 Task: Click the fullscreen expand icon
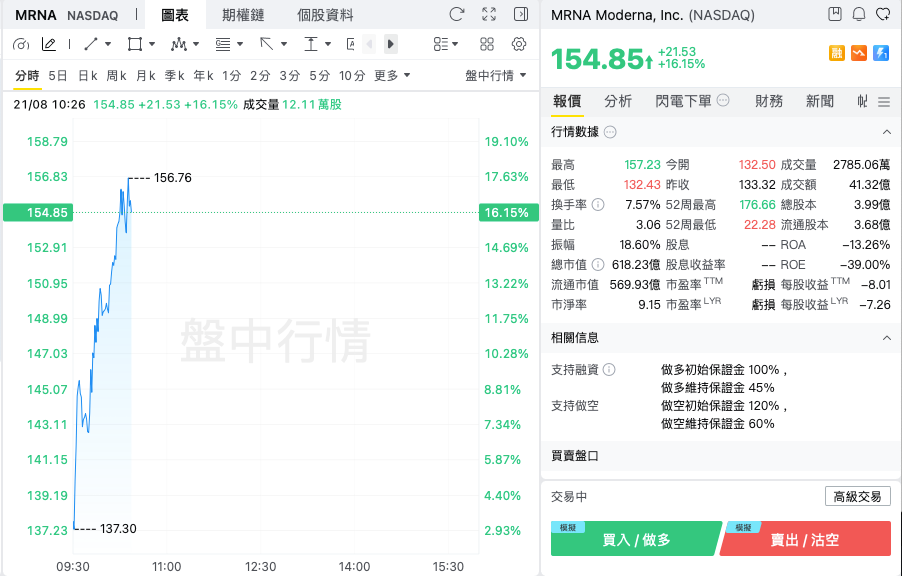click(489, 14)
